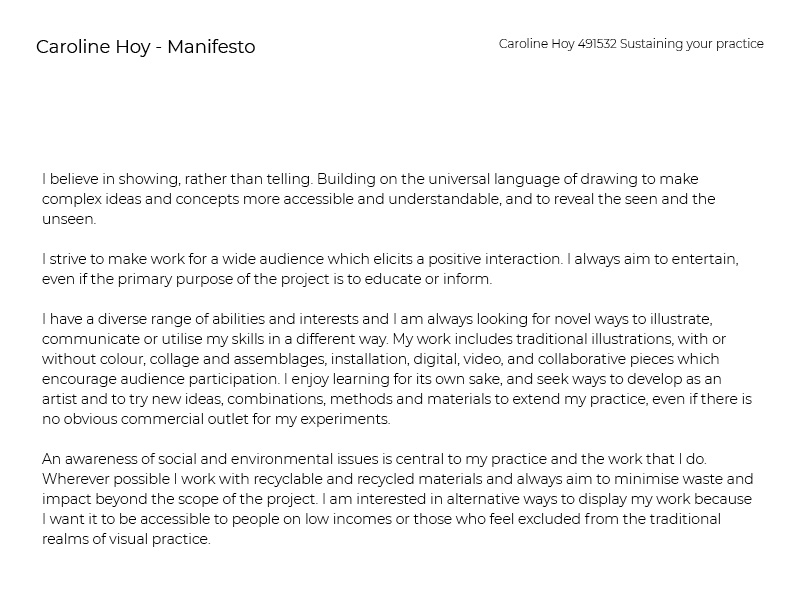Click the closing text "realms of visual practice"
This screenshot has height=600, width=800.
126,539
